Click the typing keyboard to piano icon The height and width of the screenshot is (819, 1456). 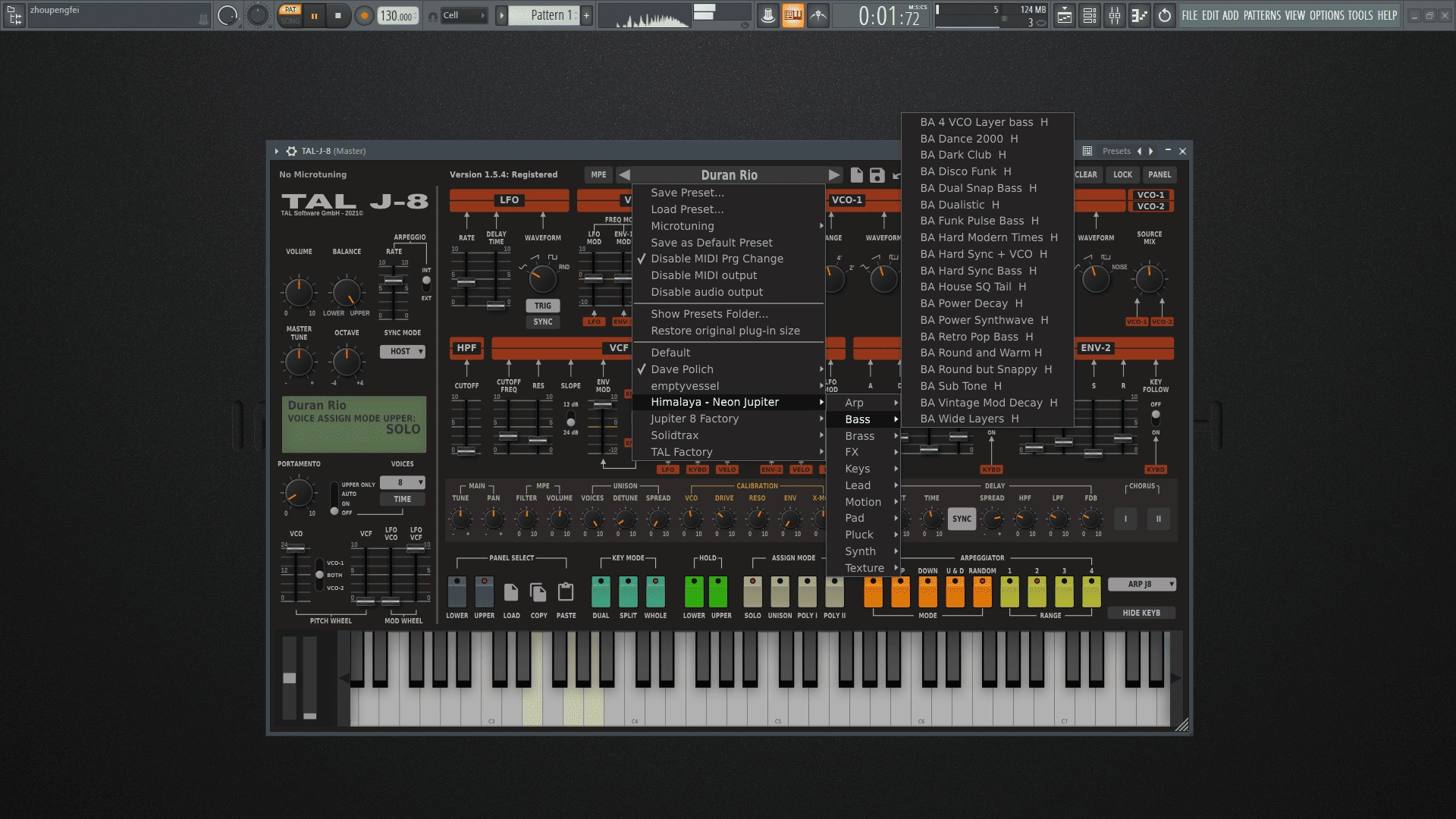pyautogui.click(x=792, y=15)
